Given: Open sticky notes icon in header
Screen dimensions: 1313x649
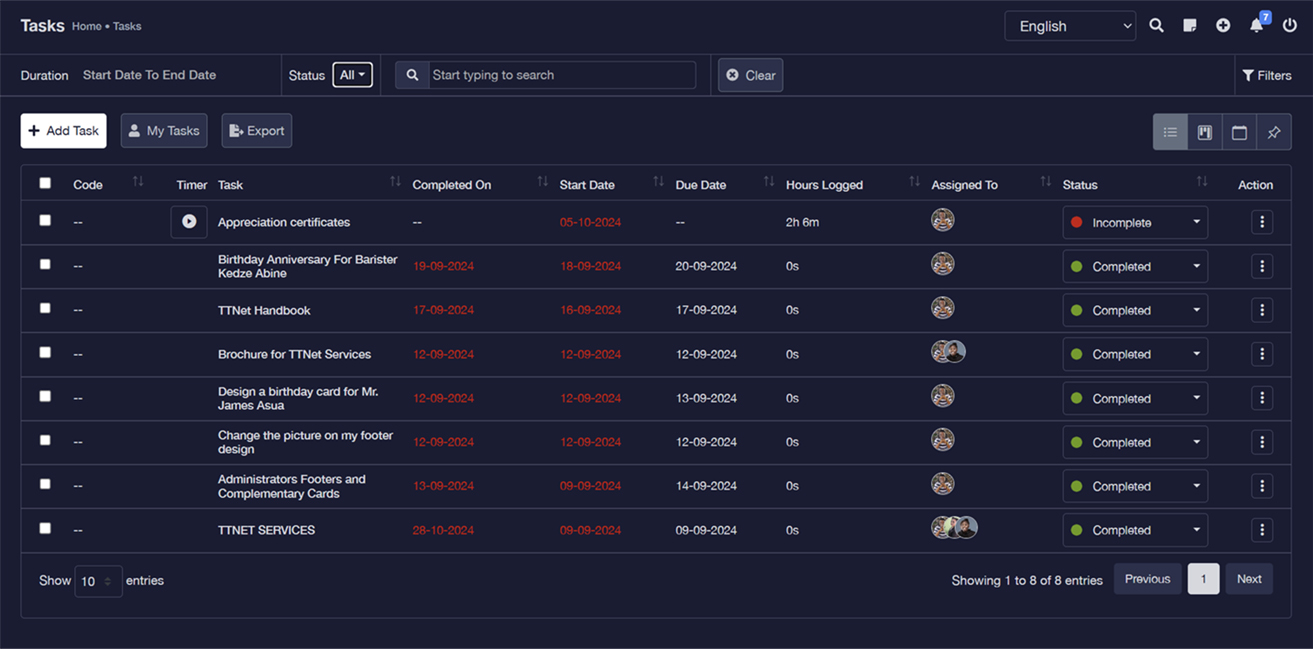Looking at the screenshot, I should coord(1189,26).
